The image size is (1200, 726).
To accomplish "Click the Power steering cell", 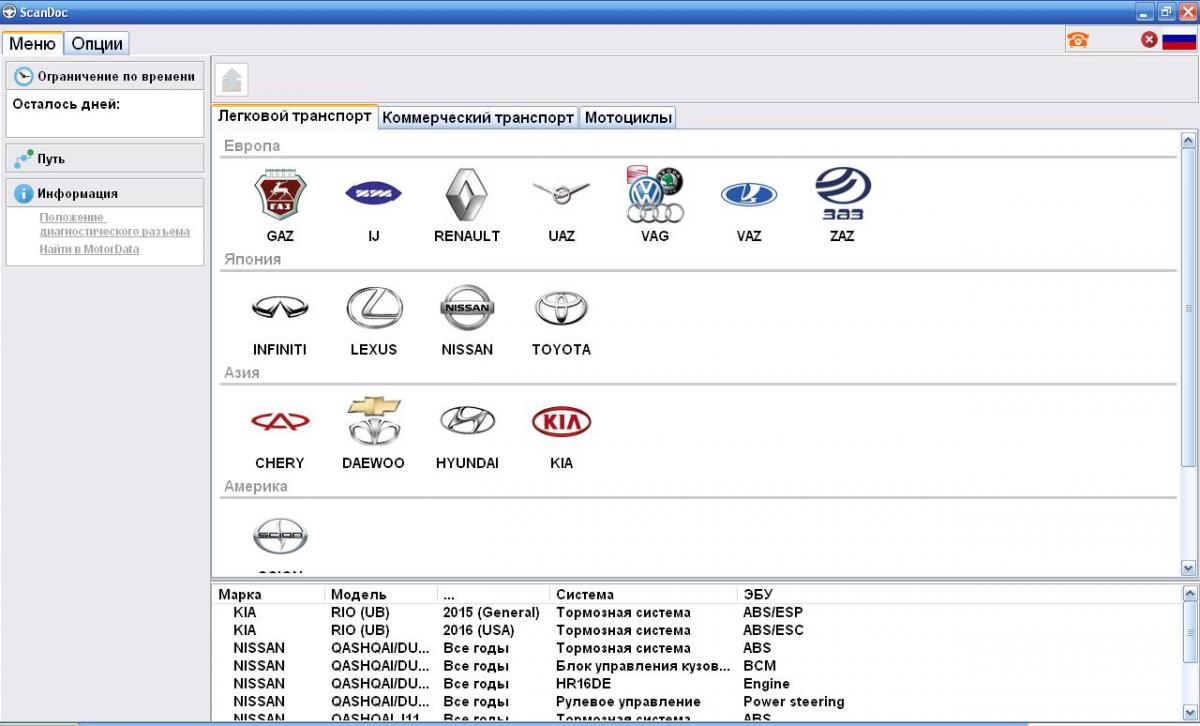I will point(794,702).
